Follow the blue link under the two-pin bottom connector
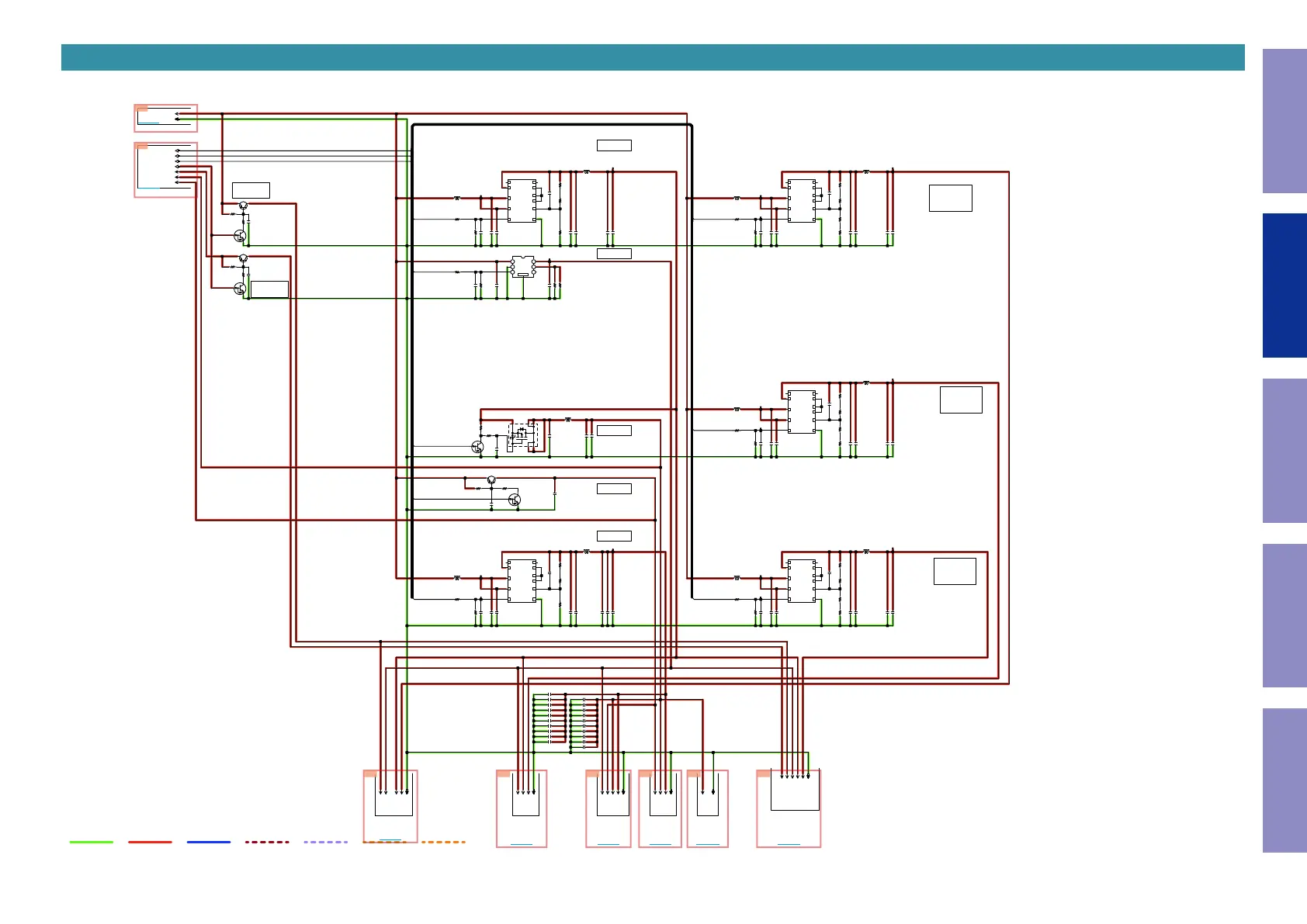Screen dimensions: 1307x924 click(x=708, y=844)
